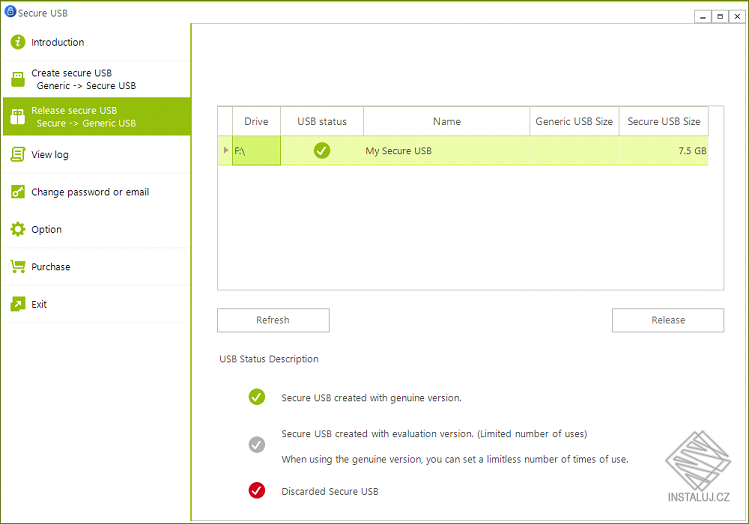Screen dimensions: 749x524
Task: Click the USB Status Description label
Action: click(269, 359)
